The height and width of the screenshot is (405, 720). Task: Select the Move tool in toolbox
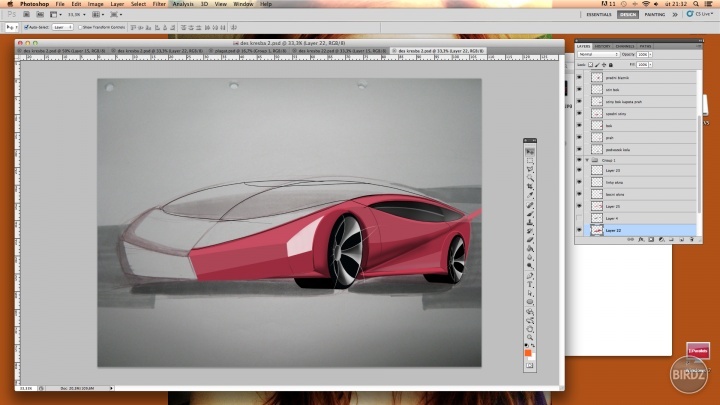coord(530,152)
